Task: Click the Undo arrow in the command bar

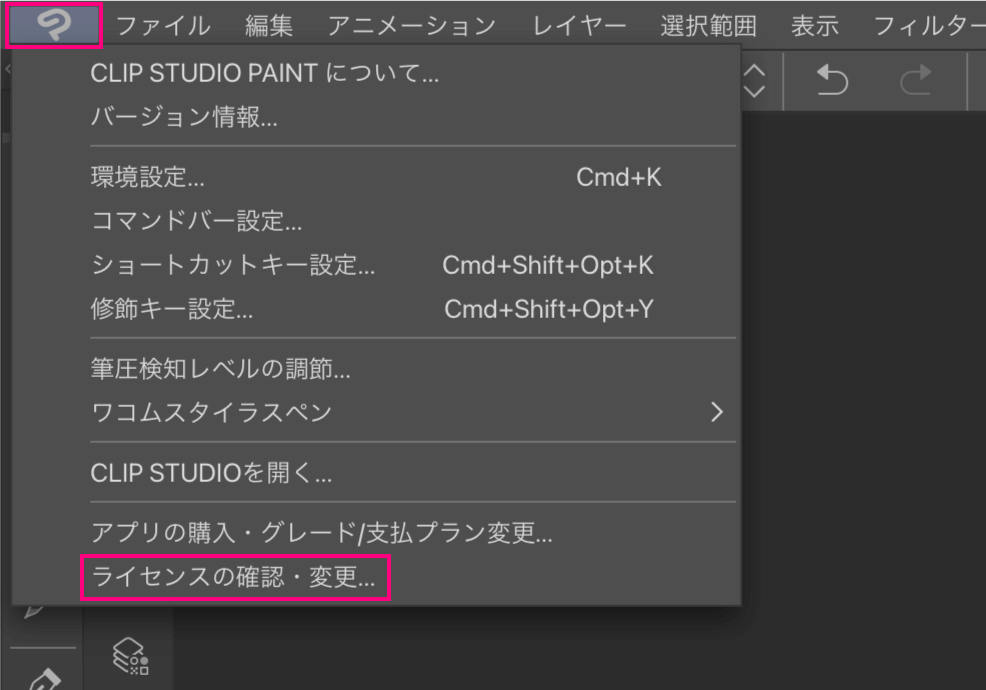Action: (x=831, y=80)
